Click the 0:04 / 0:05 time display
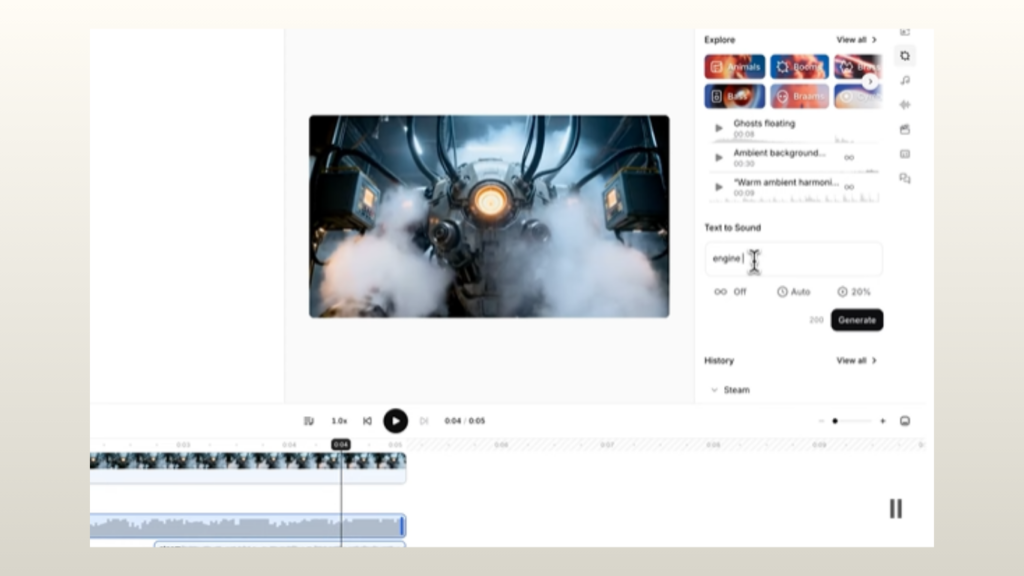This screenshot has height=576, width=1024. (x=464, y=421)
